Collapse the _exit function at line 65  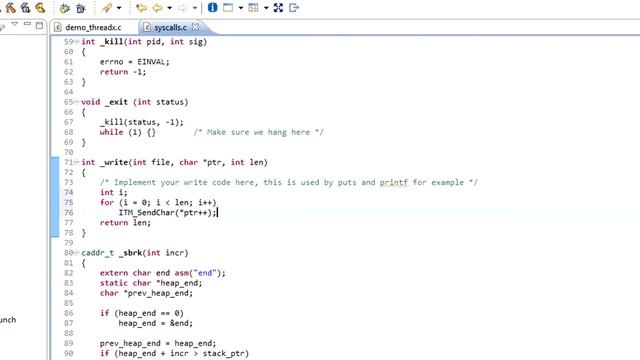(x=76, y=102)
